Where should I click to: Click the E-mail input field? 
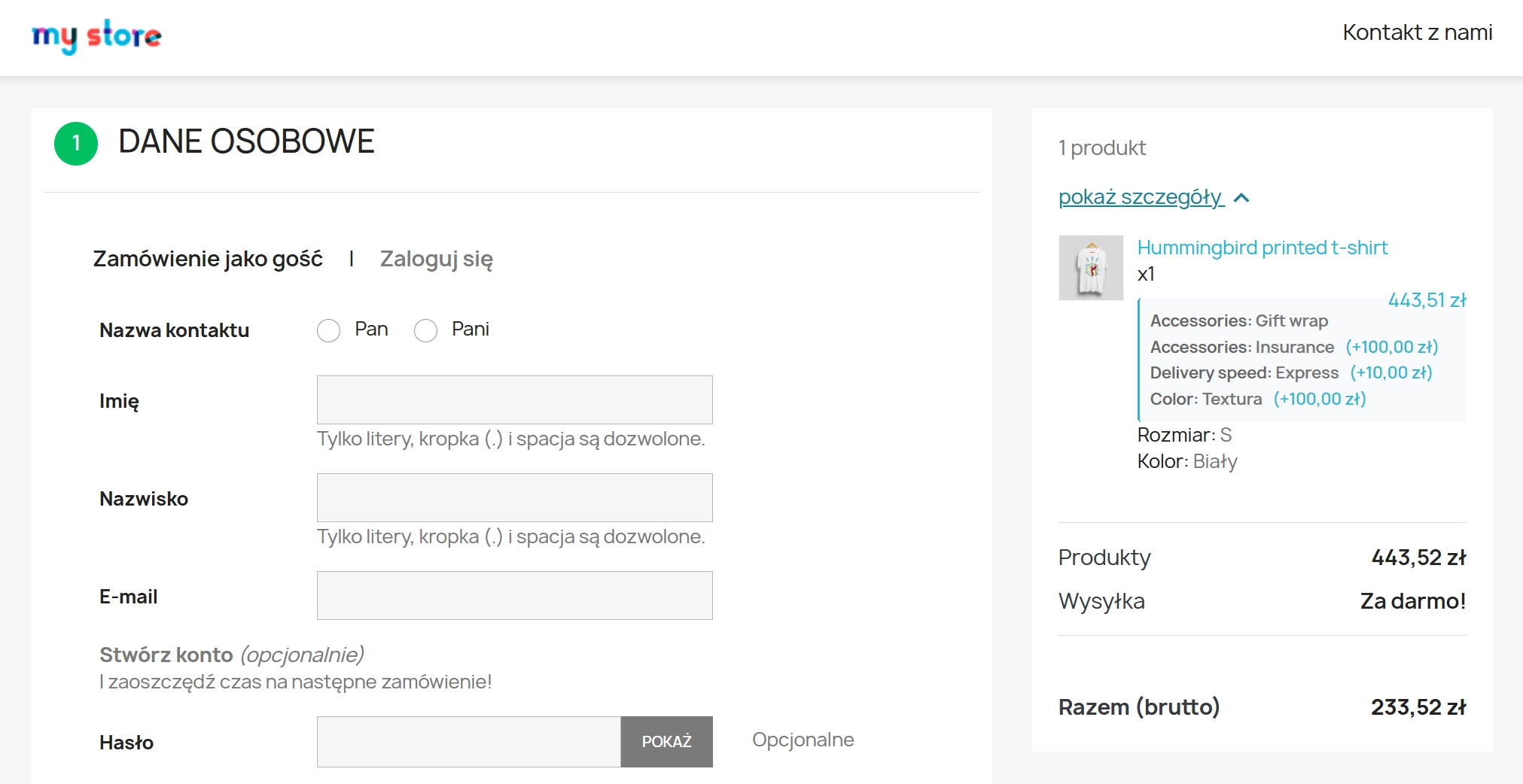coord(514,595)
